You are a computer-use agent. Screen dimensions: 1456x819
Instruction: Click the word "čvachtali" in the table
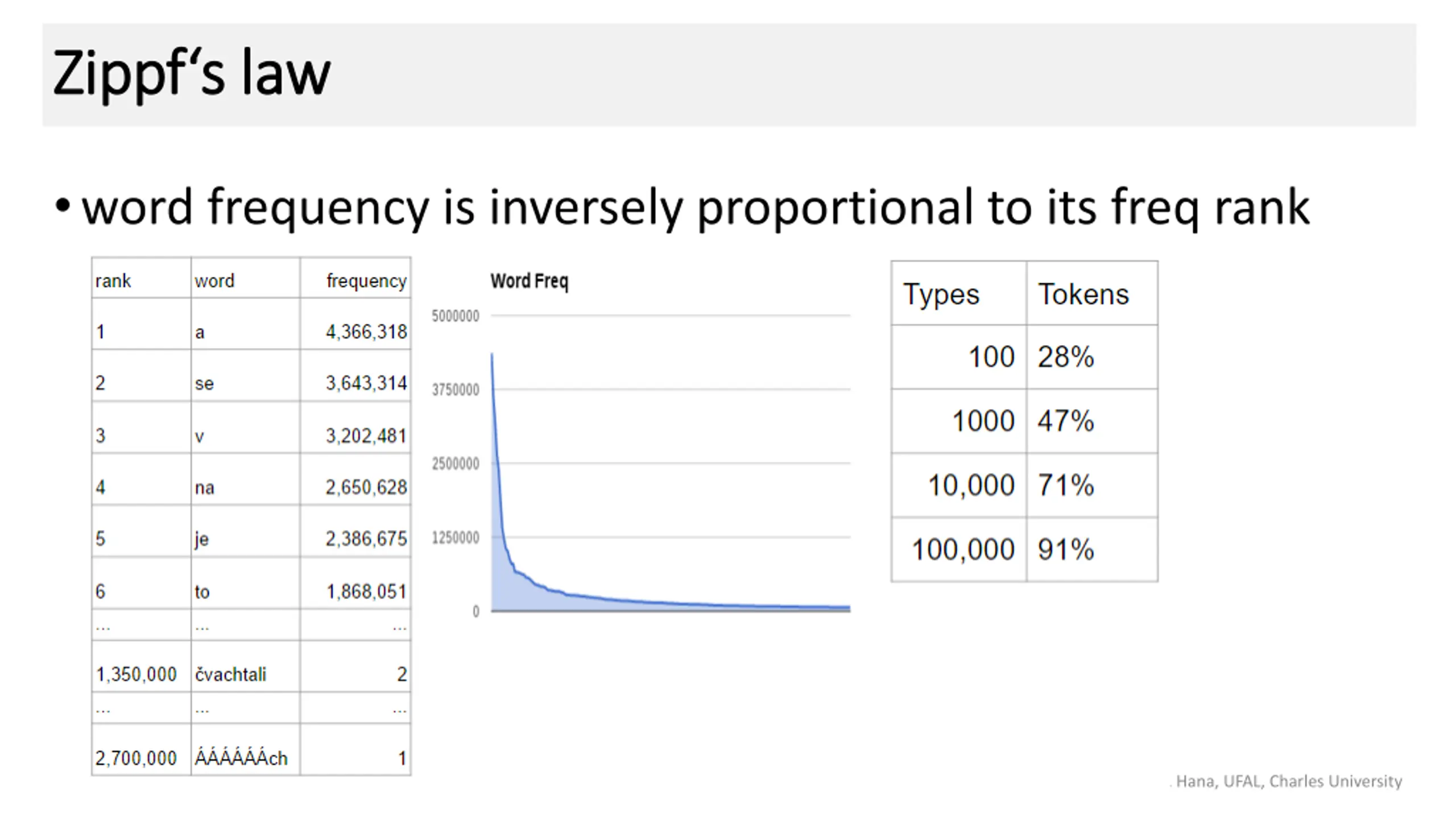230,675
